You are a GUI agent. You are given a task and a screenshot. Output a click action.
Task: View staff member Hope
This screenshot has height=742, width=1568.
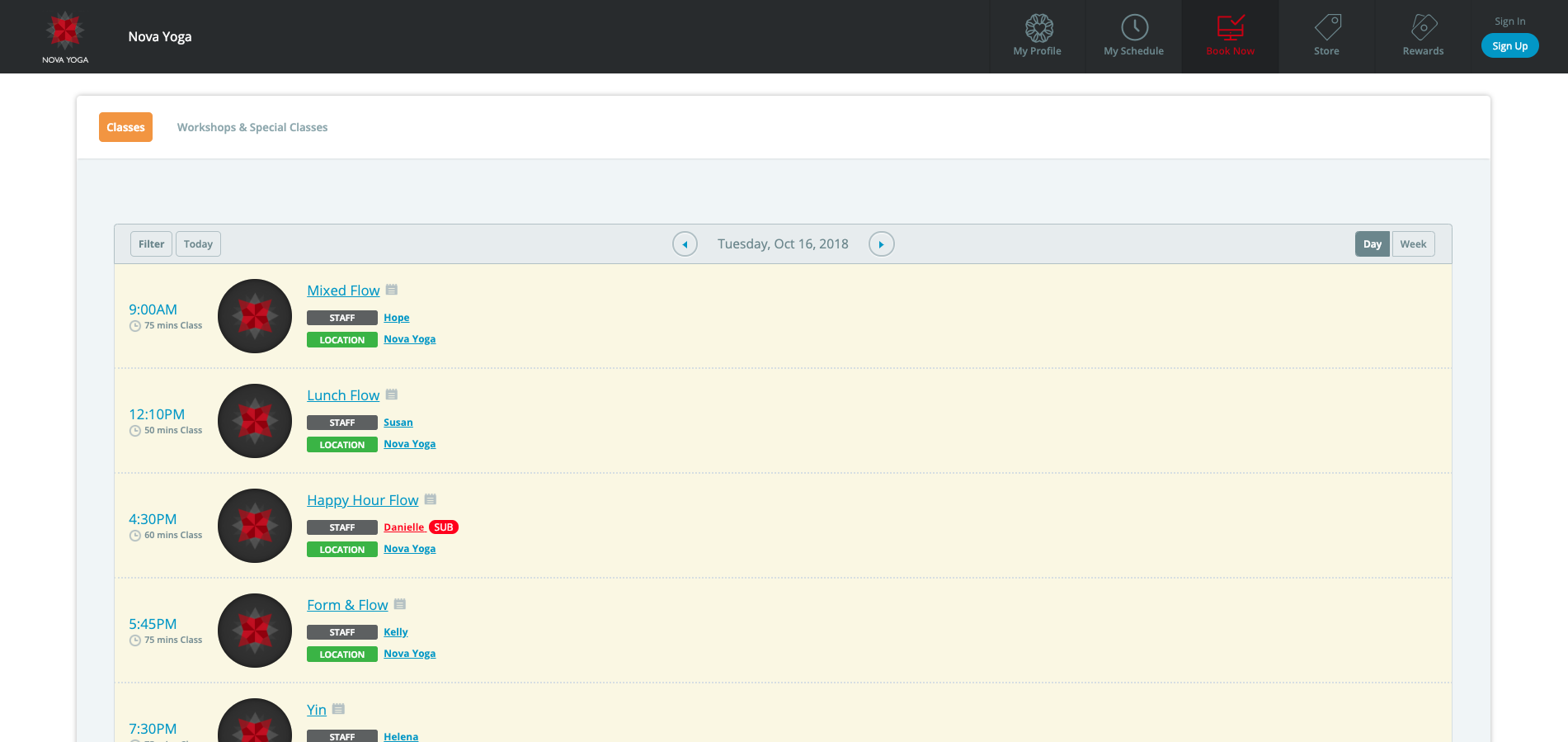[396, 318]
